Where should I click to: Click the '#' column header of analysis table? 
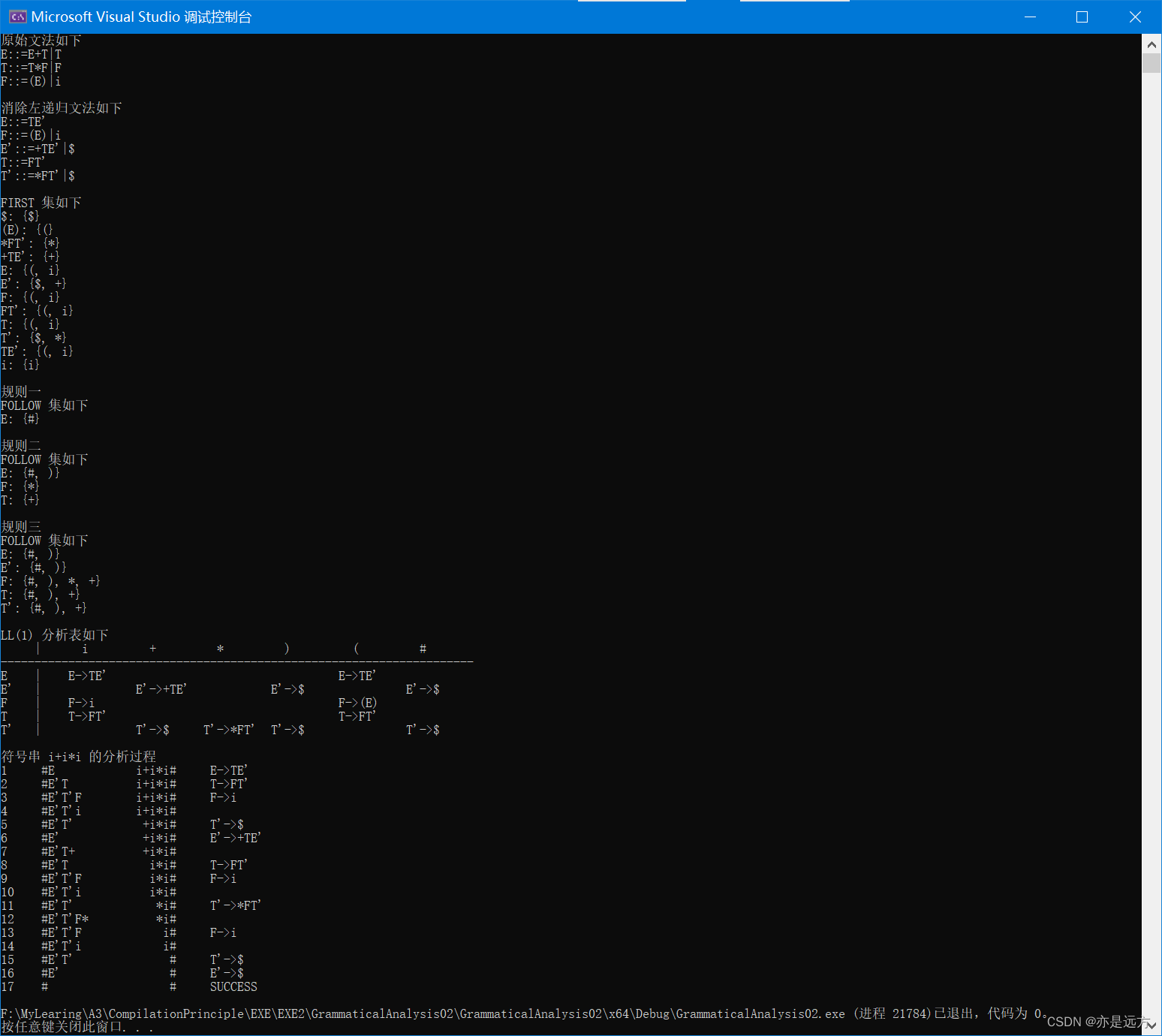pyautogui.click(x=423, y=649)
